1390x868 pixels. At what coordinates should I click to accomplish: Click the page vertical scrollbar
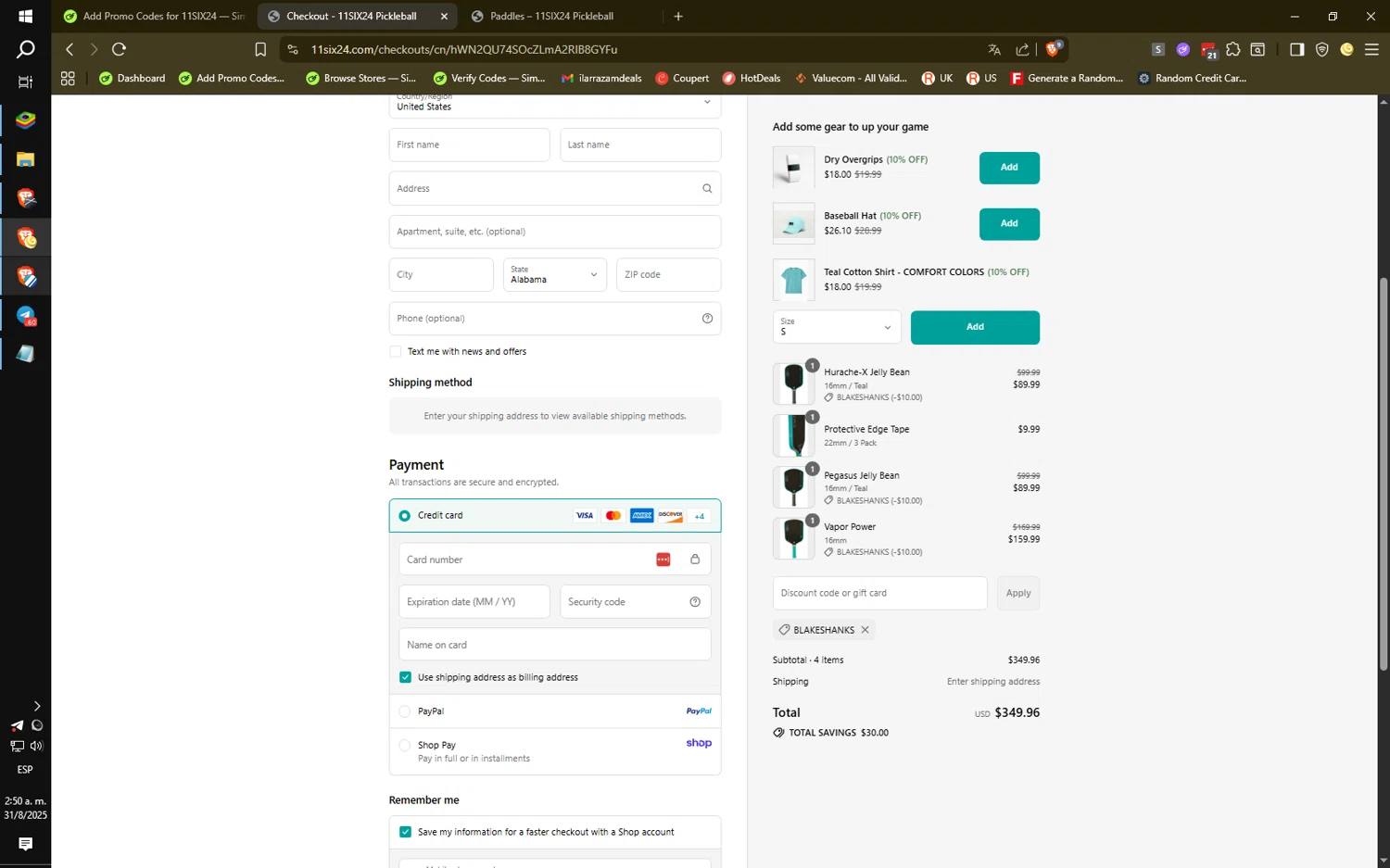pos(1384,472)
